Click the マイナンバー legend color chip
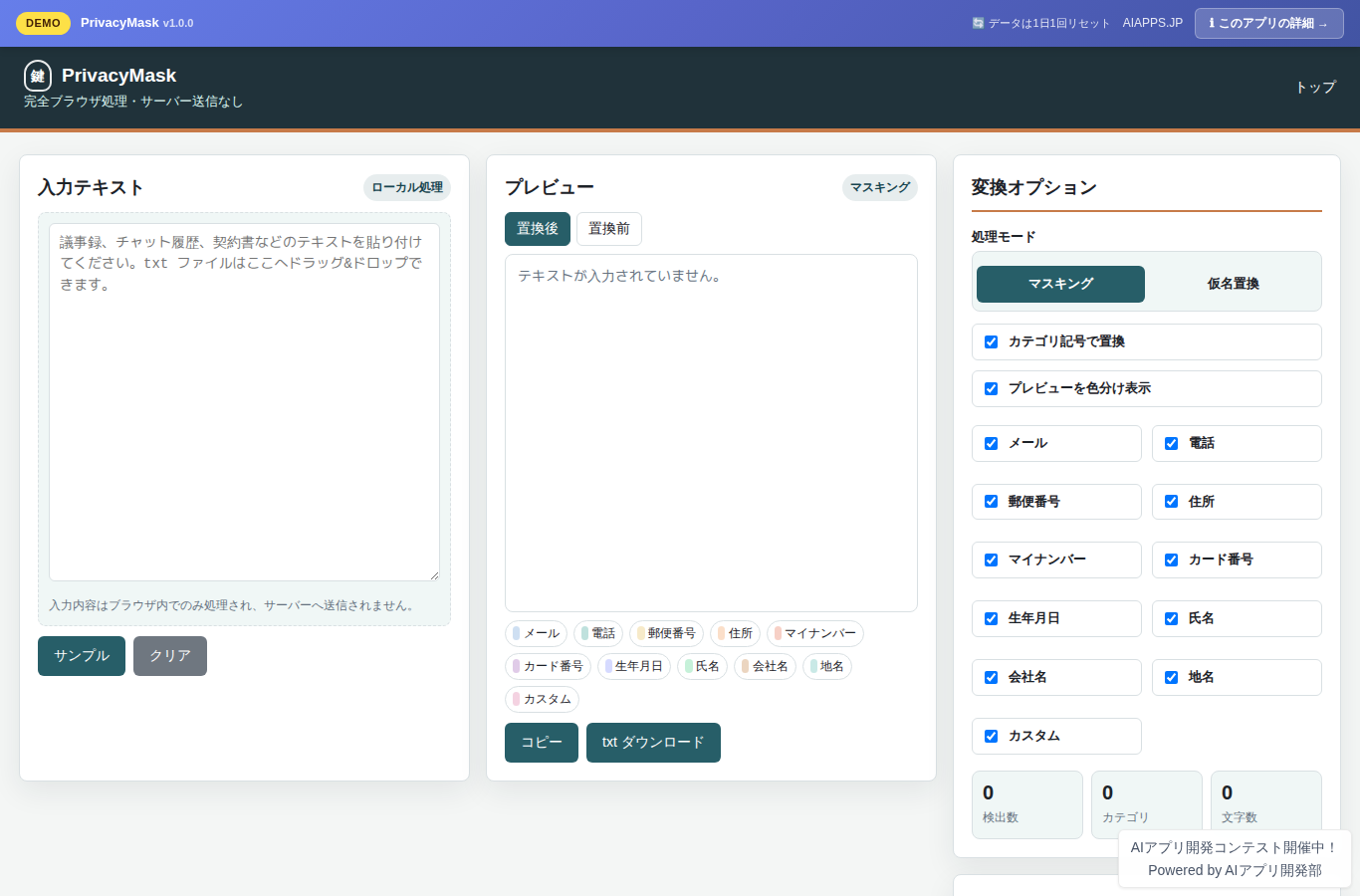The image size is (1360, 896). point(815,633)
